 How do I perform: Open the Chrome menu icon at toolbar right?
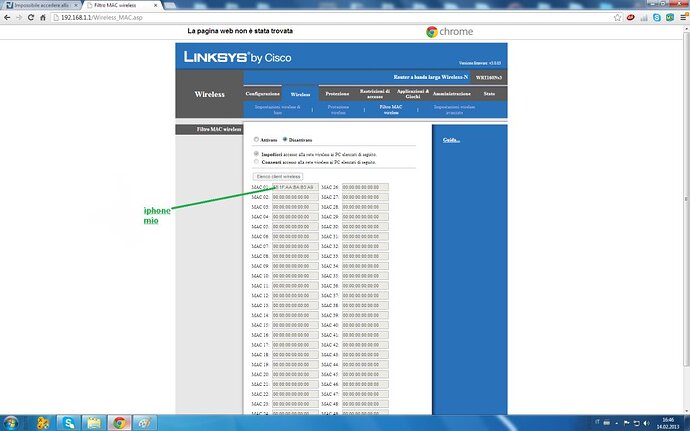point(682,17)
